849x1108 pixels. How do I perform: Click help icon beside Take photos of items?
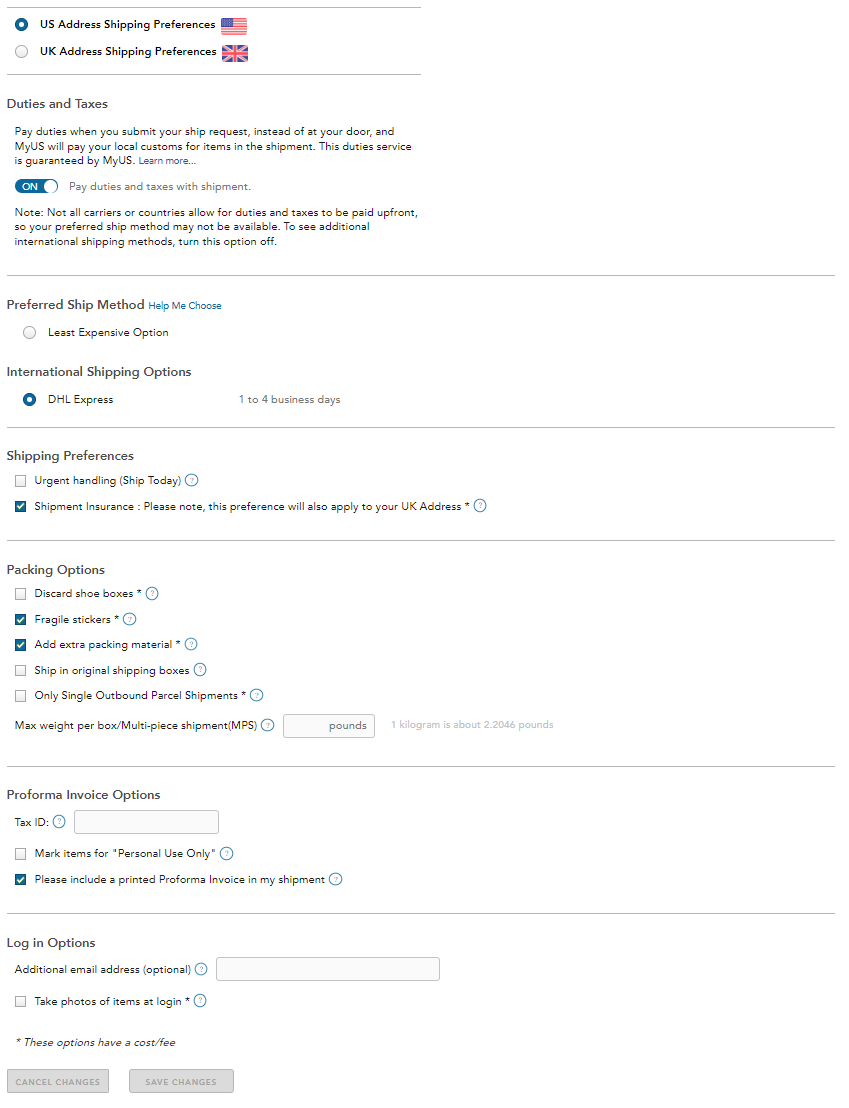tap(199, 1000)
